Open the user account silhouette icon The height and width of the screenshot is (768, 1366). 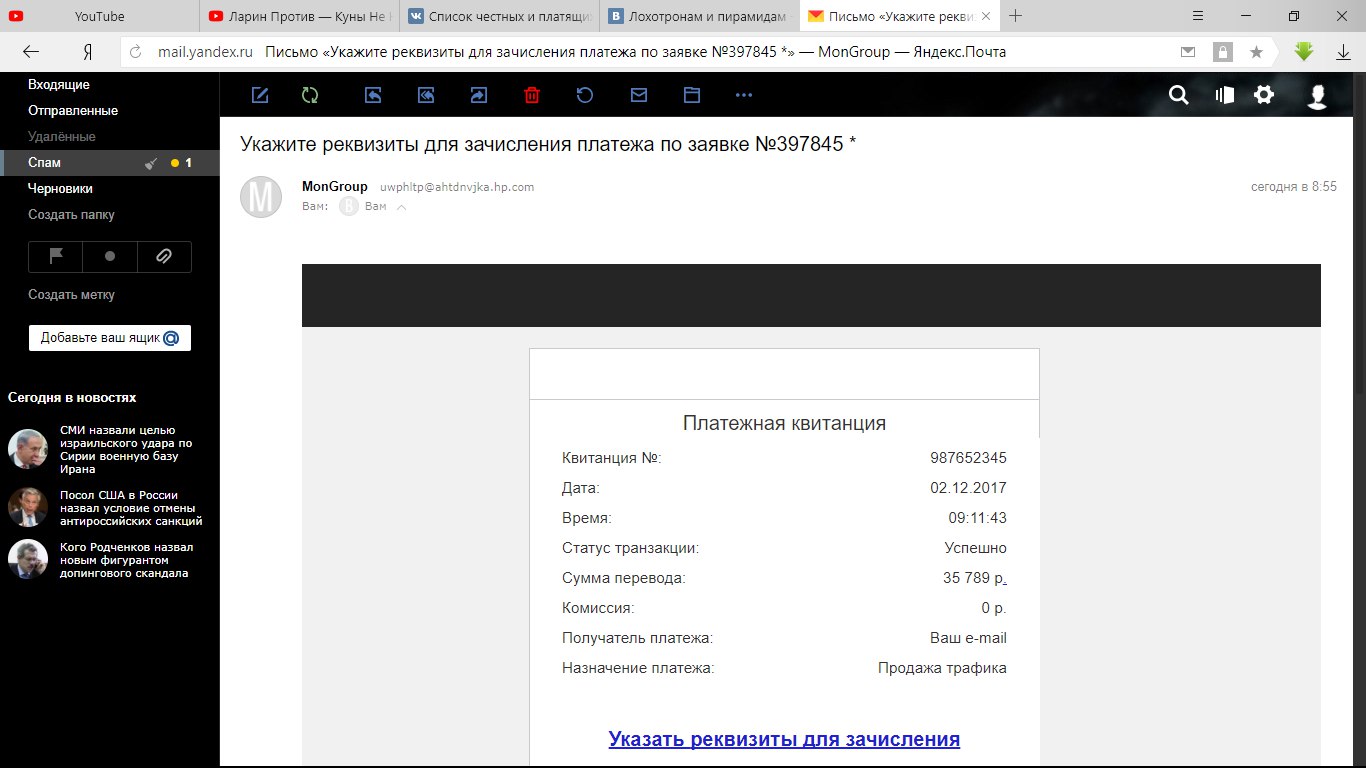(1318, 96)
